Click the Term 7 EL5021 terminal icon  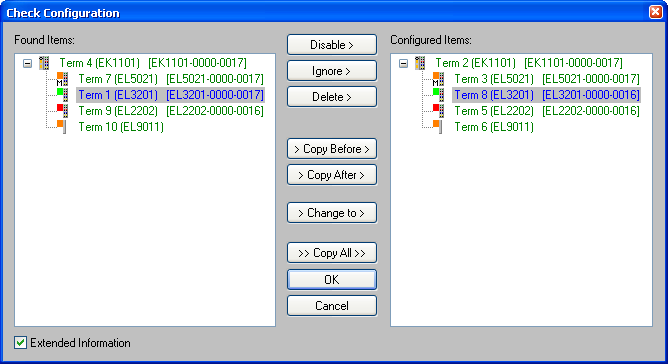point(62,79)
